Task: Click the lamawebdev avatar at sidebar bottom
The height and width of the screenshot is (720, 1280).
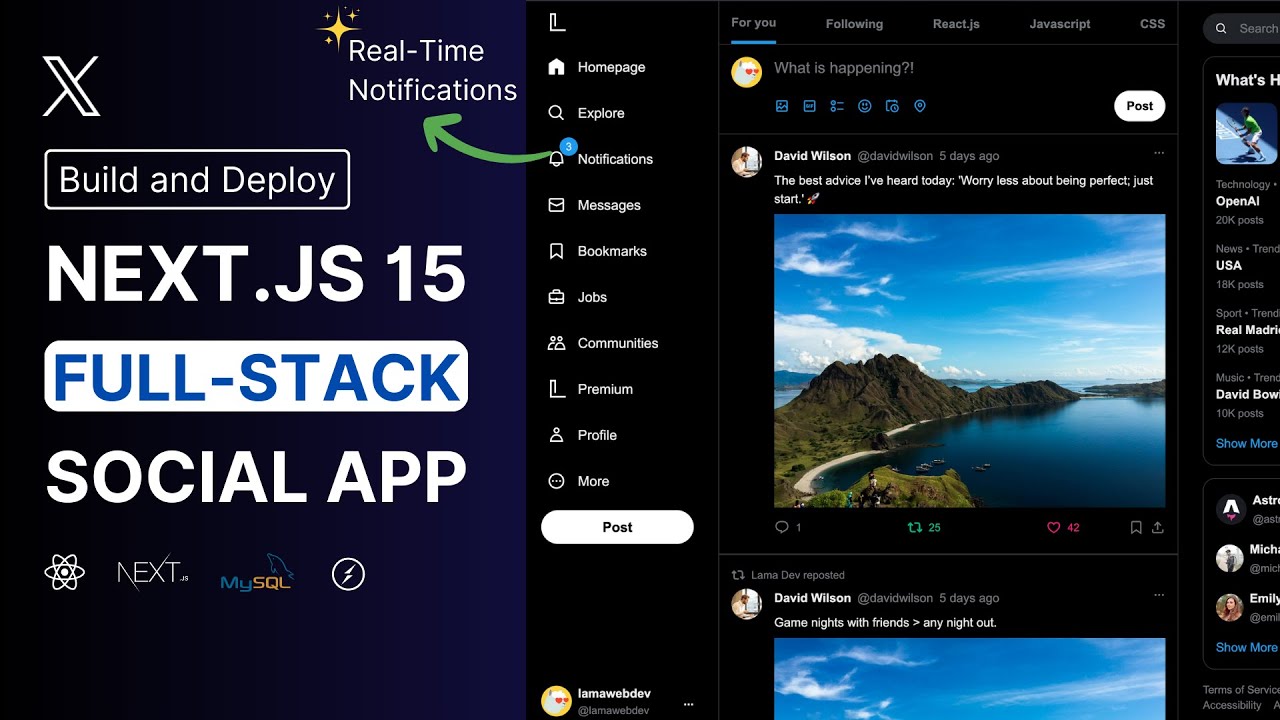Action: click(x=556, y=701)
